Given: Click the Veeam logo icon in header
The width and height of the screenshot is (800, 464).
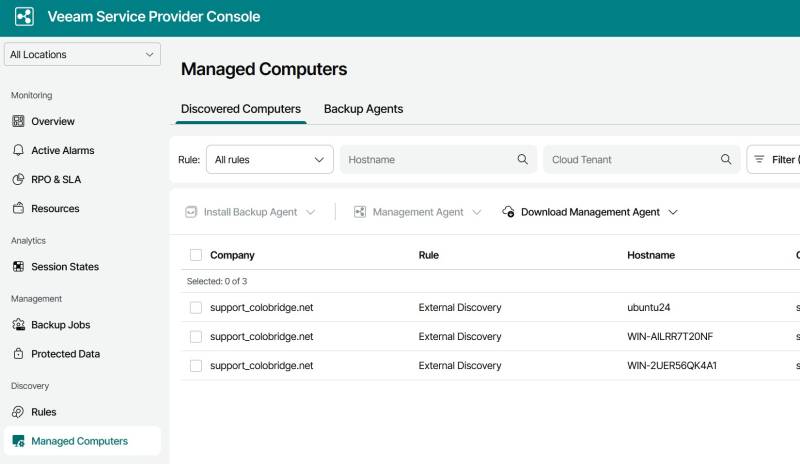Looking at the screenshot, I should coord(24,17).
